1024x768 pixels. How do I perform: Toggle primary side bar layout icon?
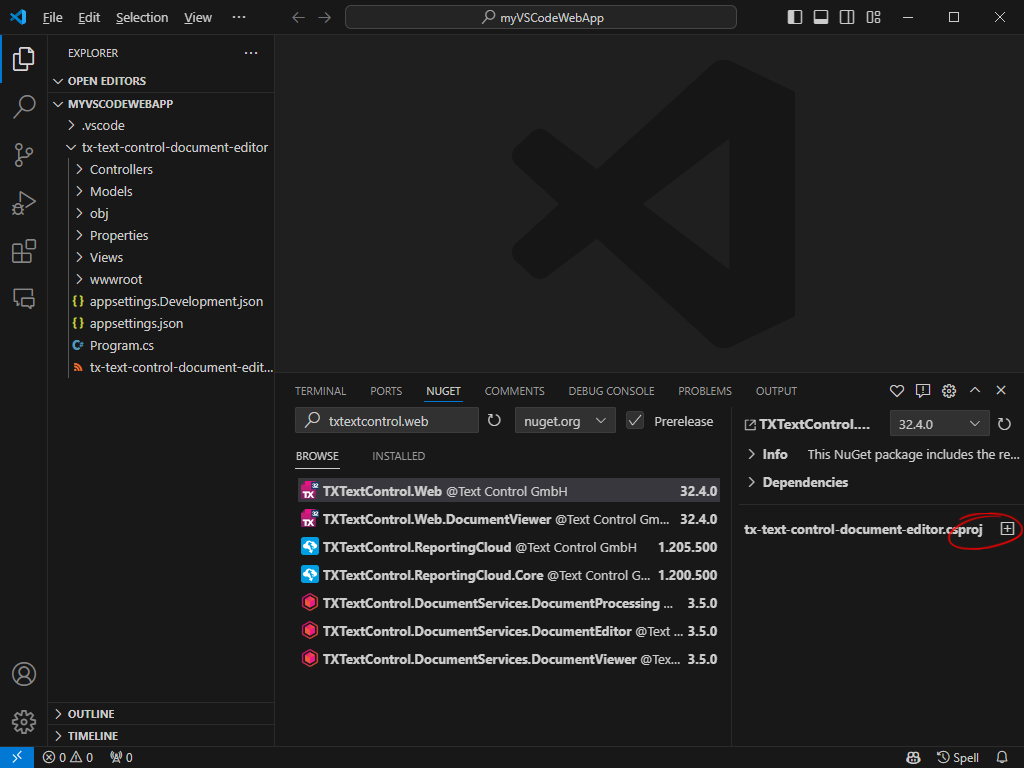(795, 18)
